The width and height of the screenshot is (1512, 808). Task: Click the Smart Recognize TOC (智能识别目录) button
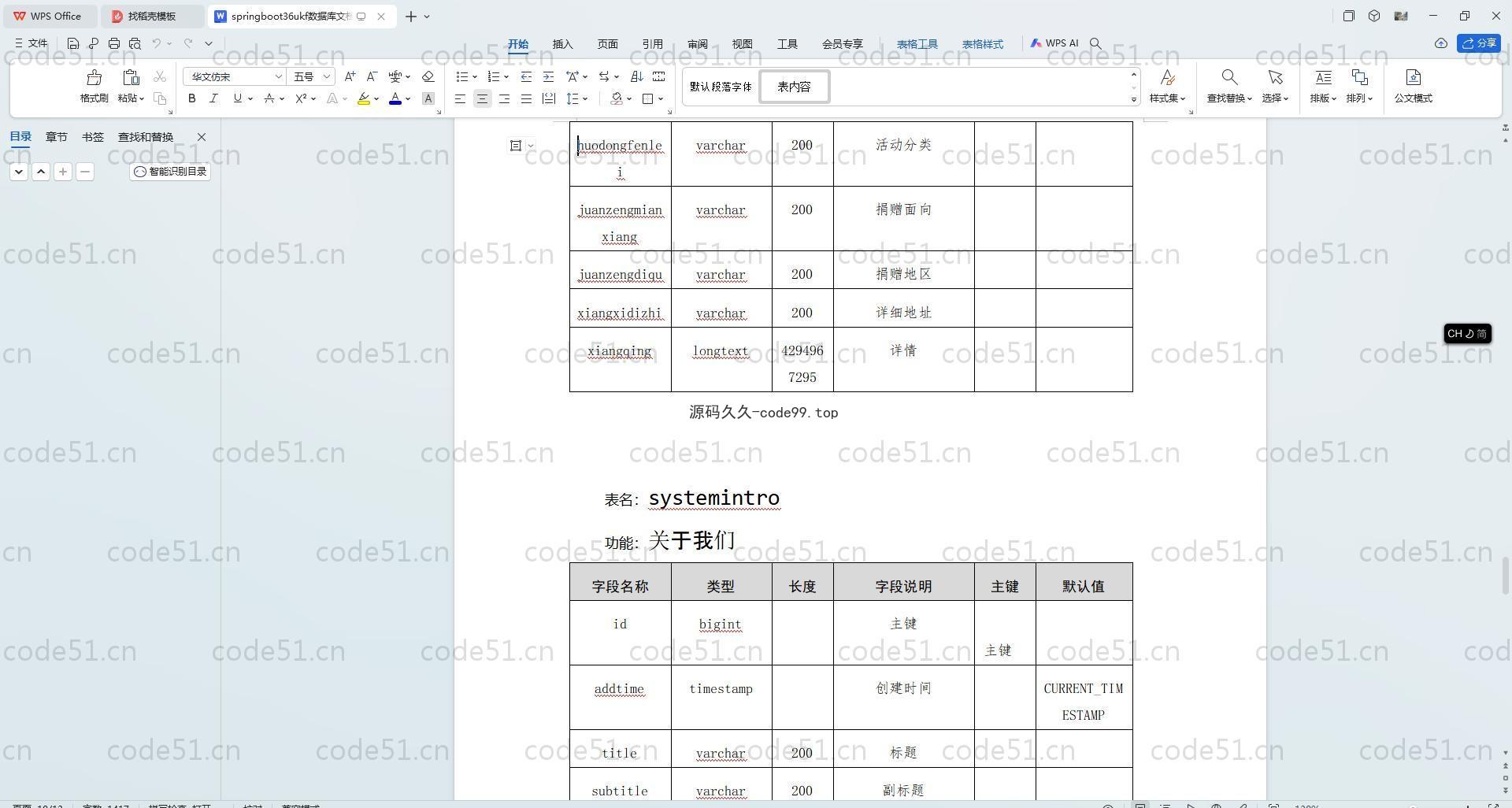pyautogui.click(x=170, y=172)
